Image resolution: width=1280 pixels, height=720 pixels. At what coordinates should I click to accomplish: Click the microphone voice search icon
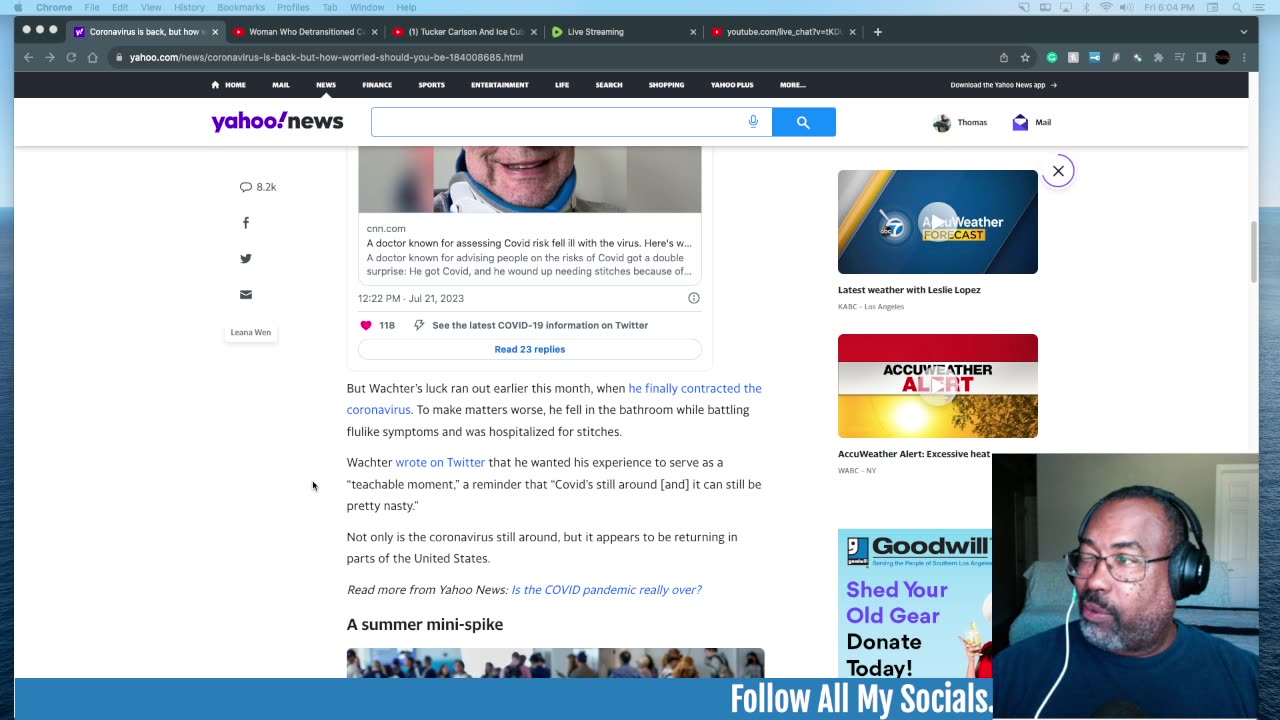753,122
